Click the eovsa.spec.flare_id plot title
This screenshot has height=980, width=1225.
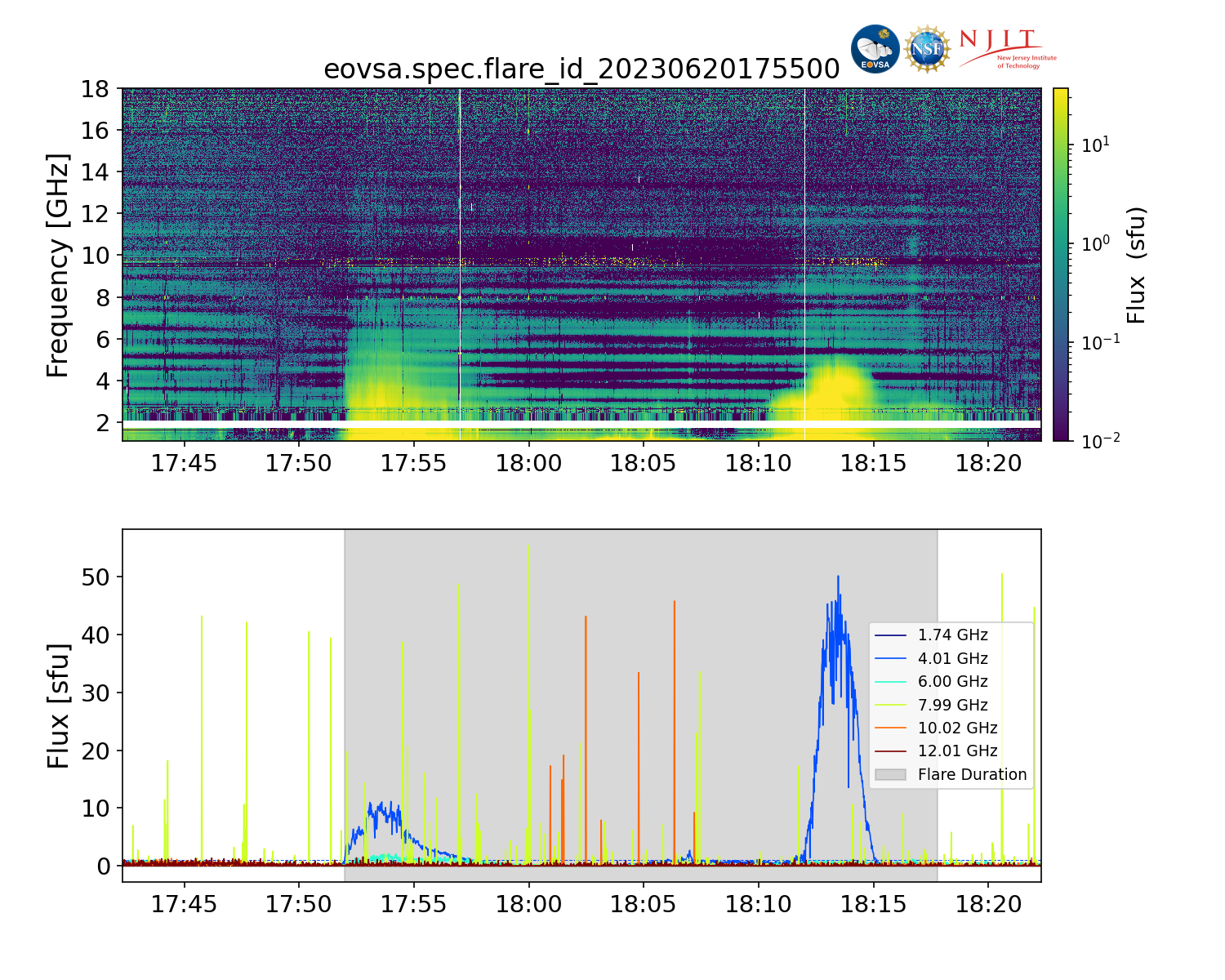pyautogui.click(x=581, y=69)
